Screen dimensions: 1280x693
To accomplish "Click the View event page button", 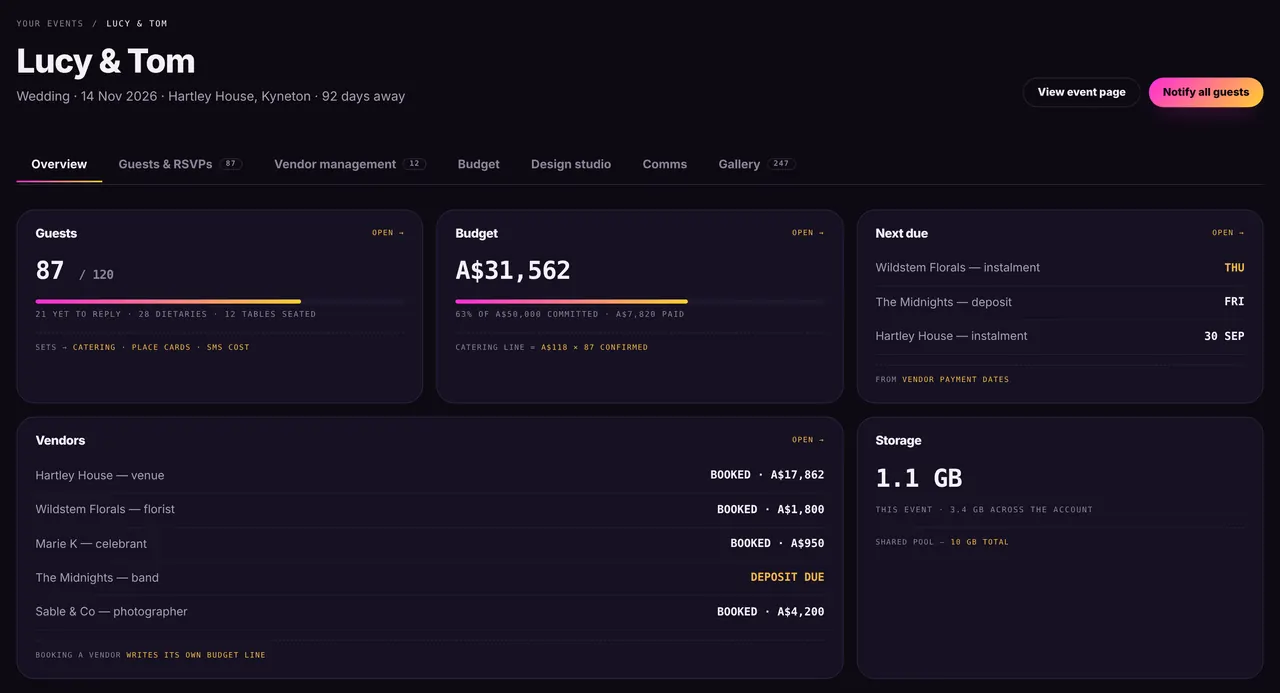I will (1081, 92).
